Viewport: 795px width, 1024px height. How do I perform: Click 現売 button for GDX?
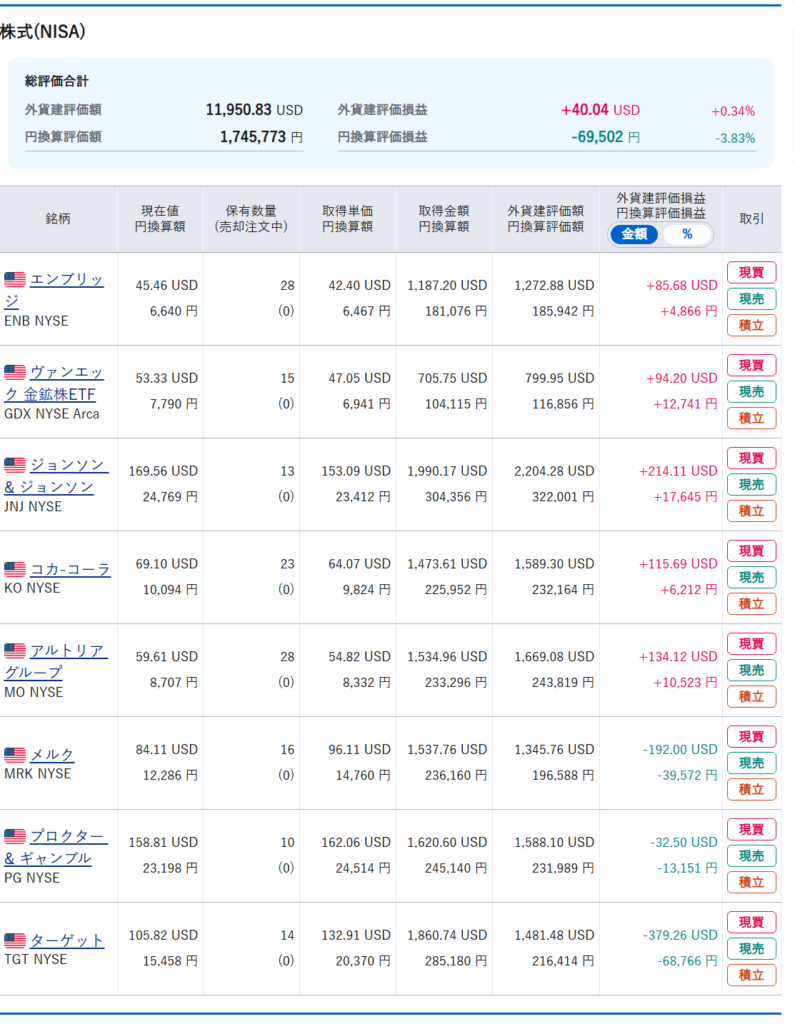751,392
